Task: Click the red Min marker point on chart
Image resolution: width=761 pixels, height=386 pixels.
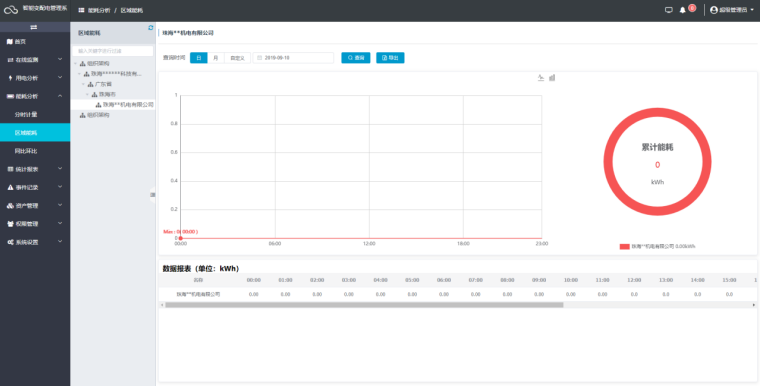Action: click(x=181, y=238)
